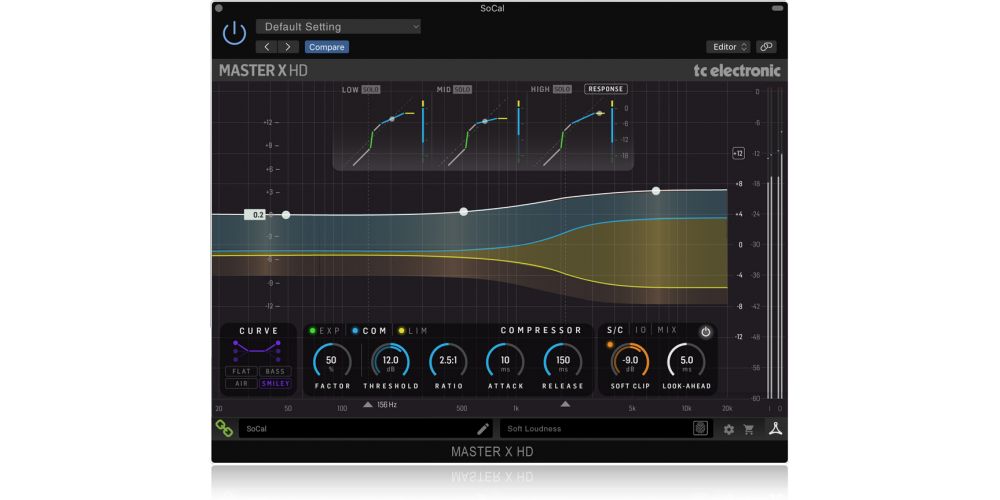Click the three-band split icon

tap(775, 429)
